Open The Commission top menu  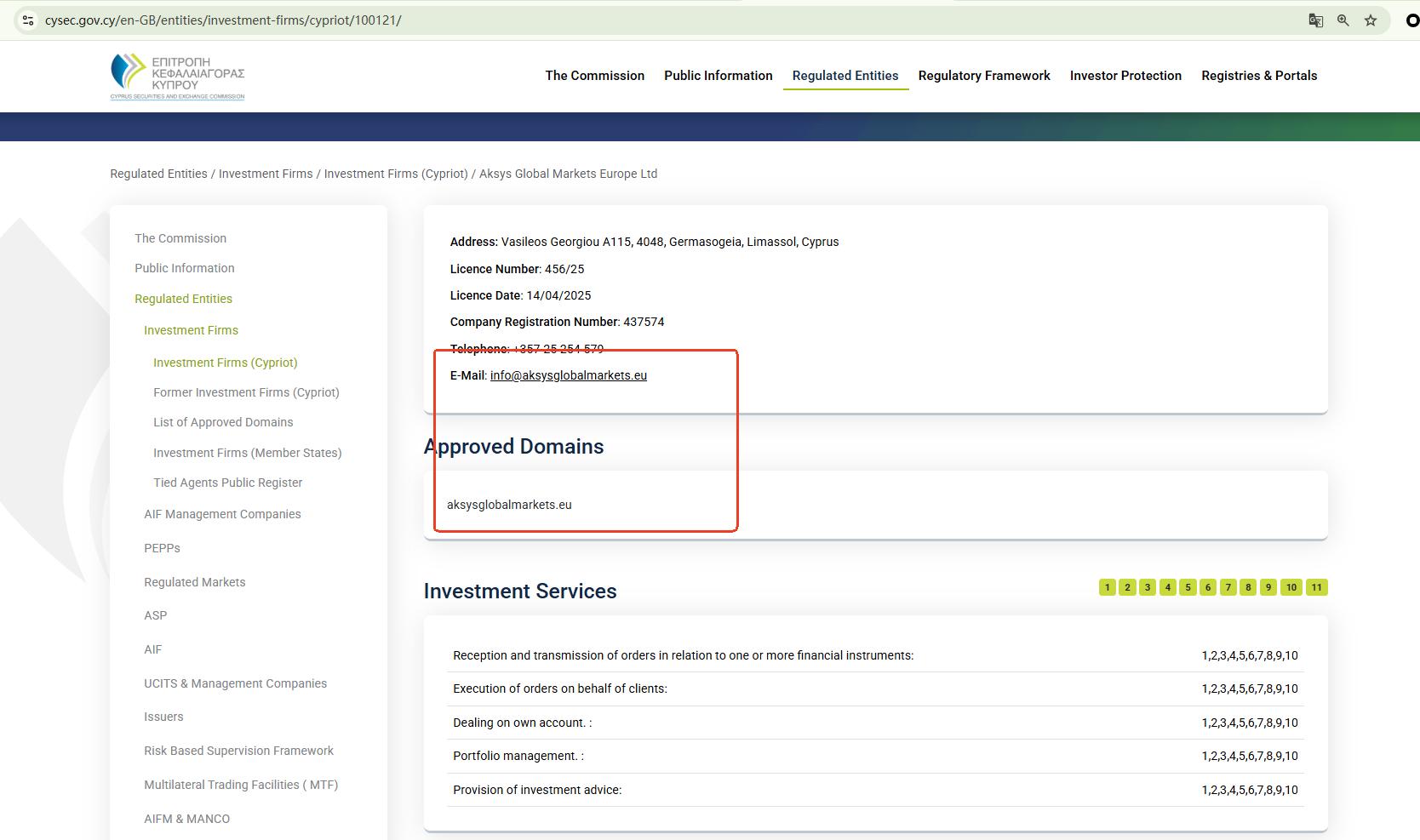(594, 76)
